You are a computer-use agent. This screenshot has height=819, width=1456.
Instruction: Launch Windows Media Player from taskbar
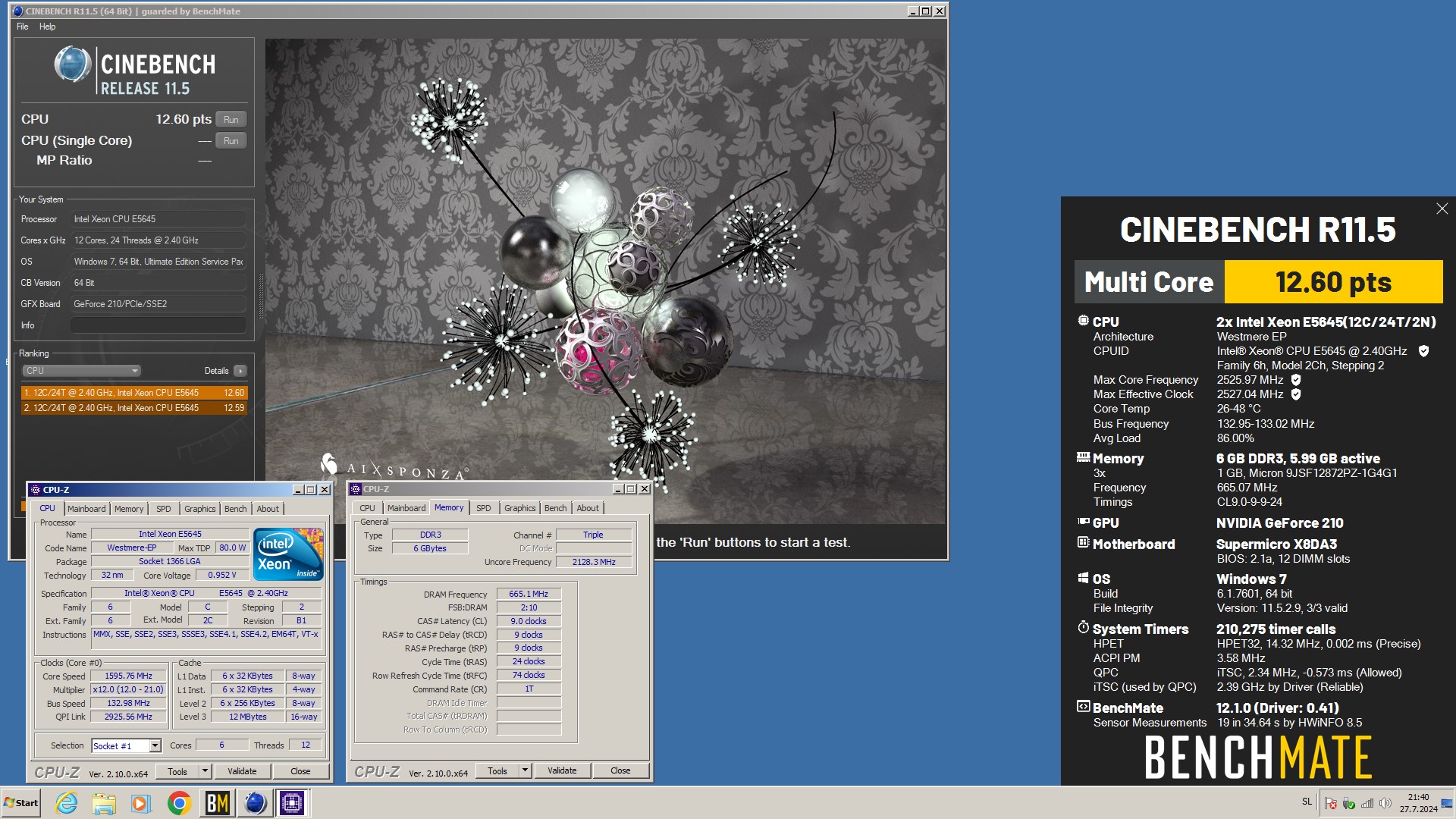(x=141, y=803)
